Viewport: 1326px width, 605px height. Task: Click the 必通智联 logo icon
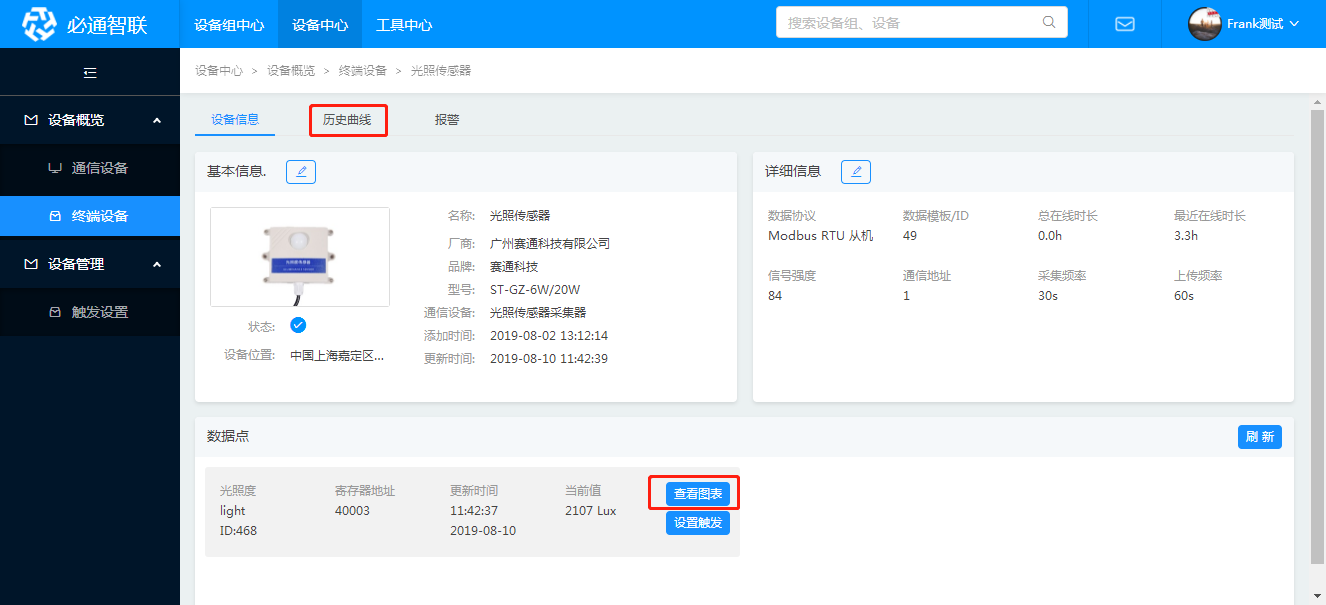(40, 24)
